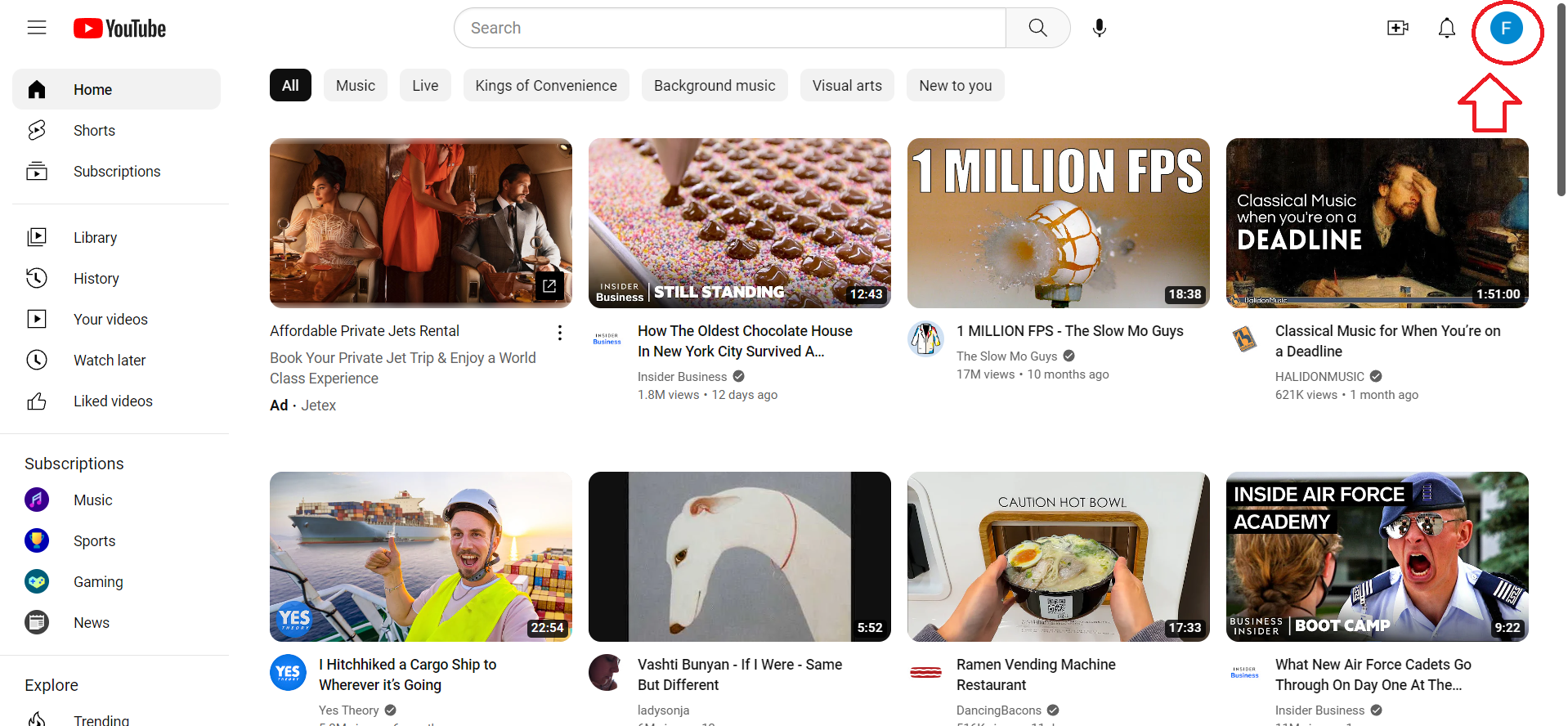Open Oldest Chocolate House video title
The image size is (1568, 726).
[745, 341]
